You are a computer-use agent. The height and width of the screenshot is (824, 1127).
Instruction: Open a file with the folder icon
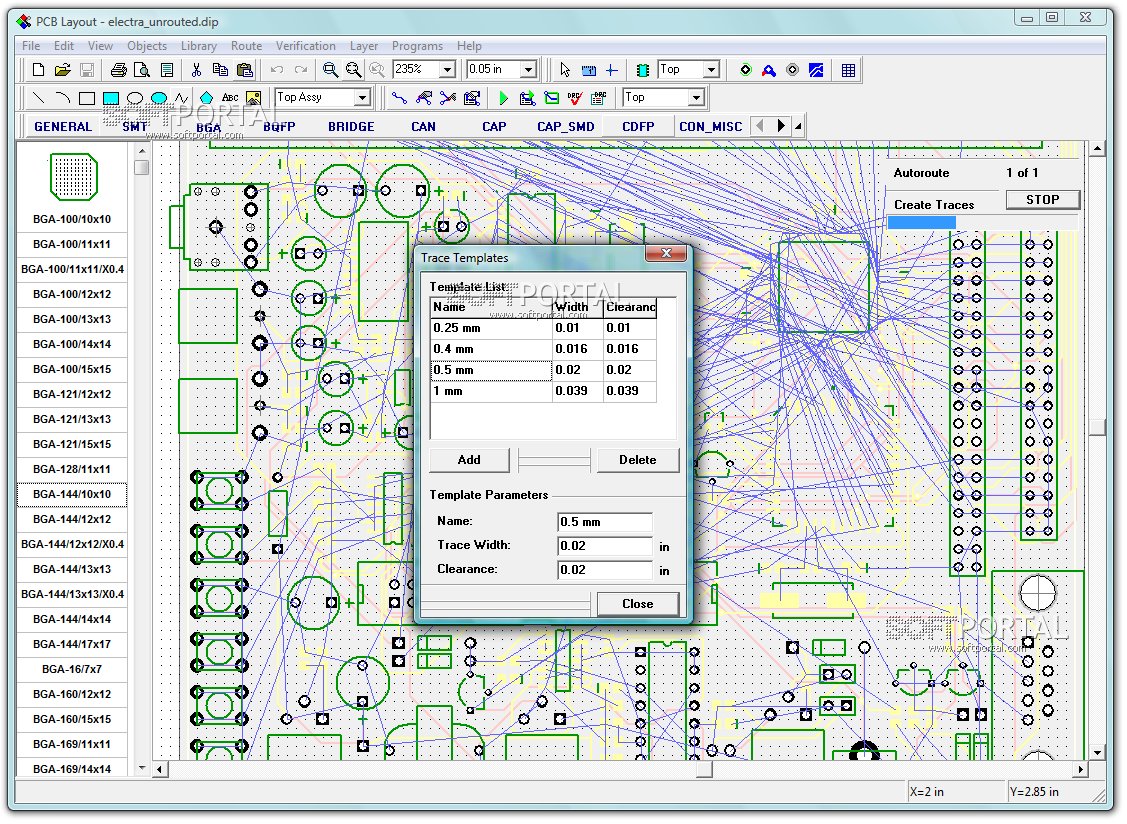click(62, 70)
